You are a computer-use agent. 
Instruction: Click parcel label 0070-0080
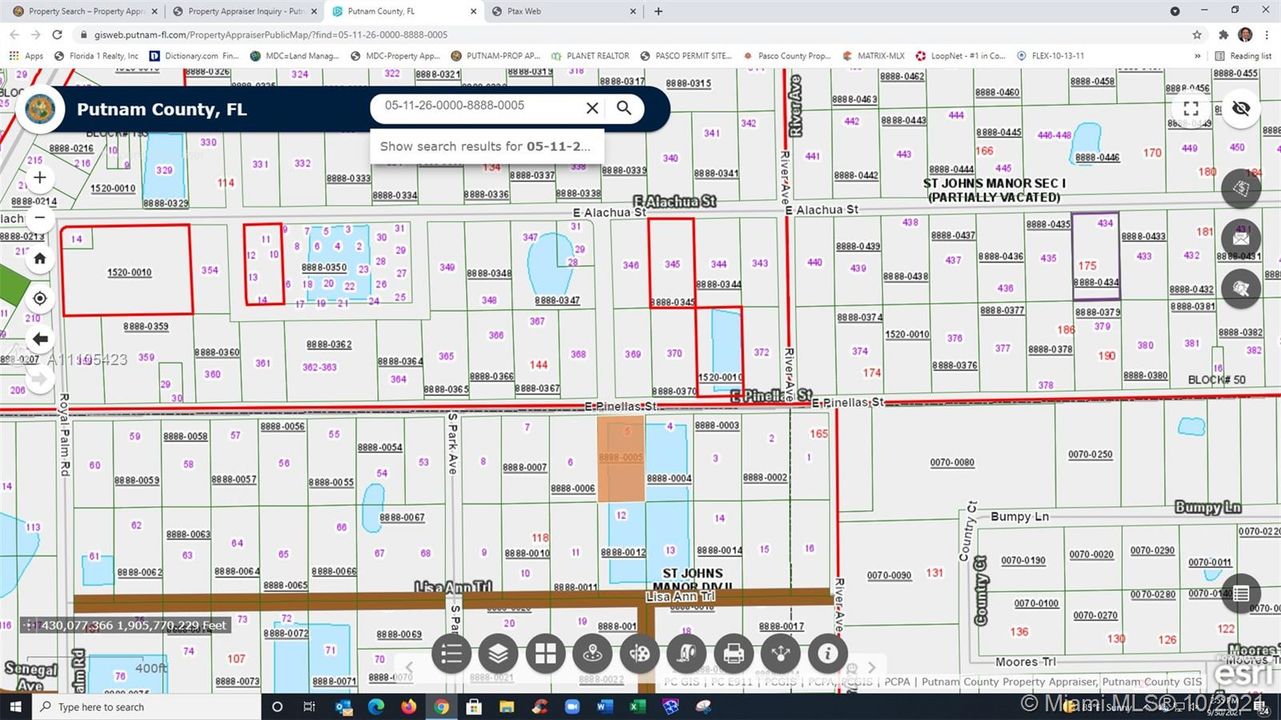(951, 463)
